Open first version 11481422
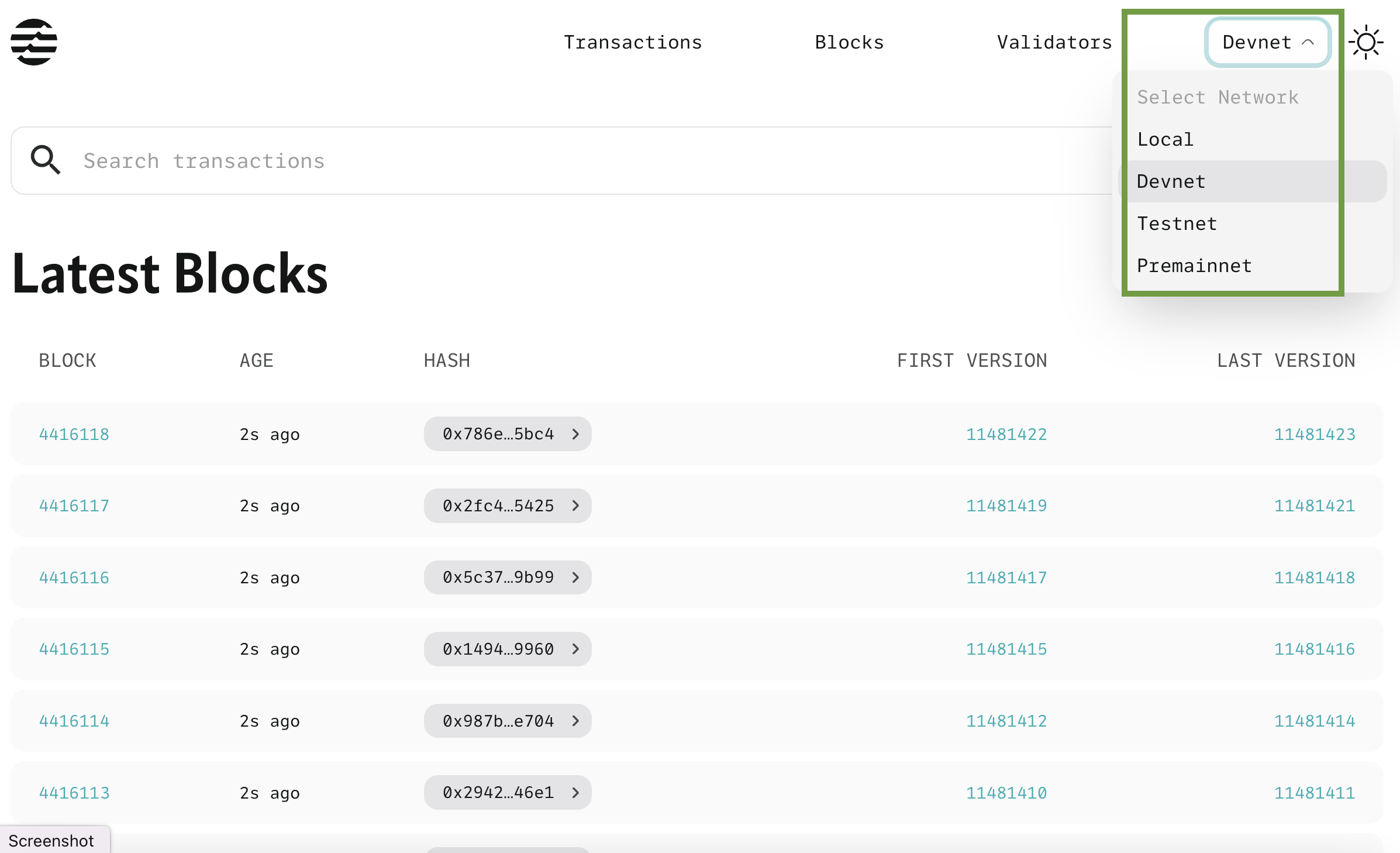 tap(1007, 434)
